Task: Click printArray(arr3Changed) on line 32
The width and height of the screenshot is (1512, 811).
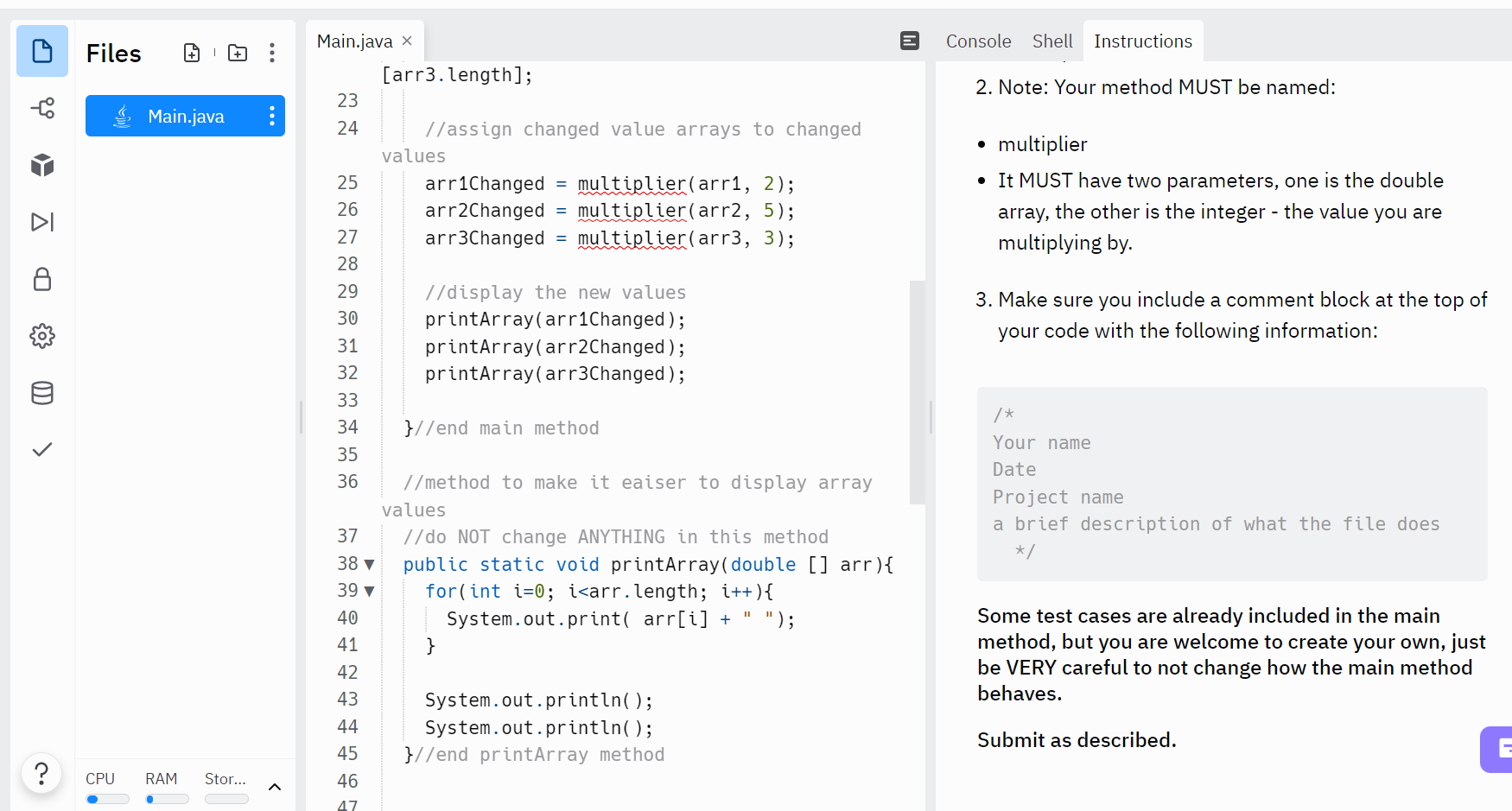Action: tap(555, 374)
